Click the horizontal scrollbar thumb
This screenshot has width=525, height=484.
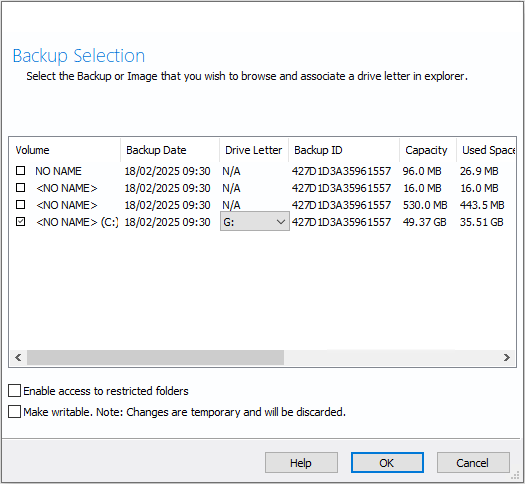(x=155, y=357)
